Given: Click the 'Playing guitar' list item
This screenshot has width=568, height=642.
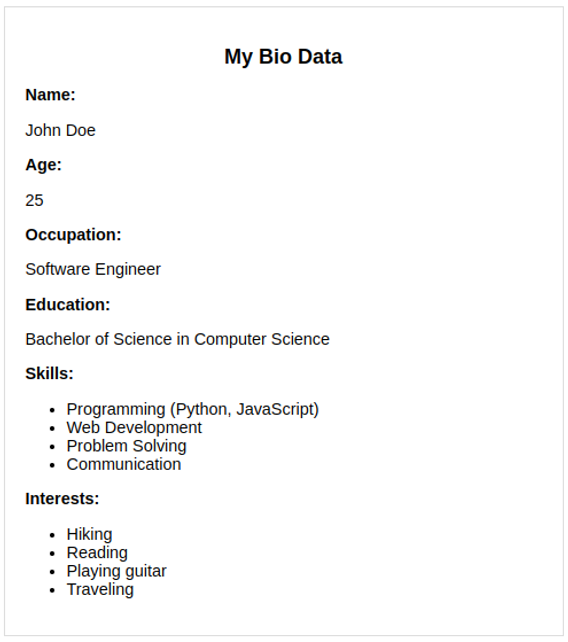Looking at the screenshot, I should pos(116,571).
